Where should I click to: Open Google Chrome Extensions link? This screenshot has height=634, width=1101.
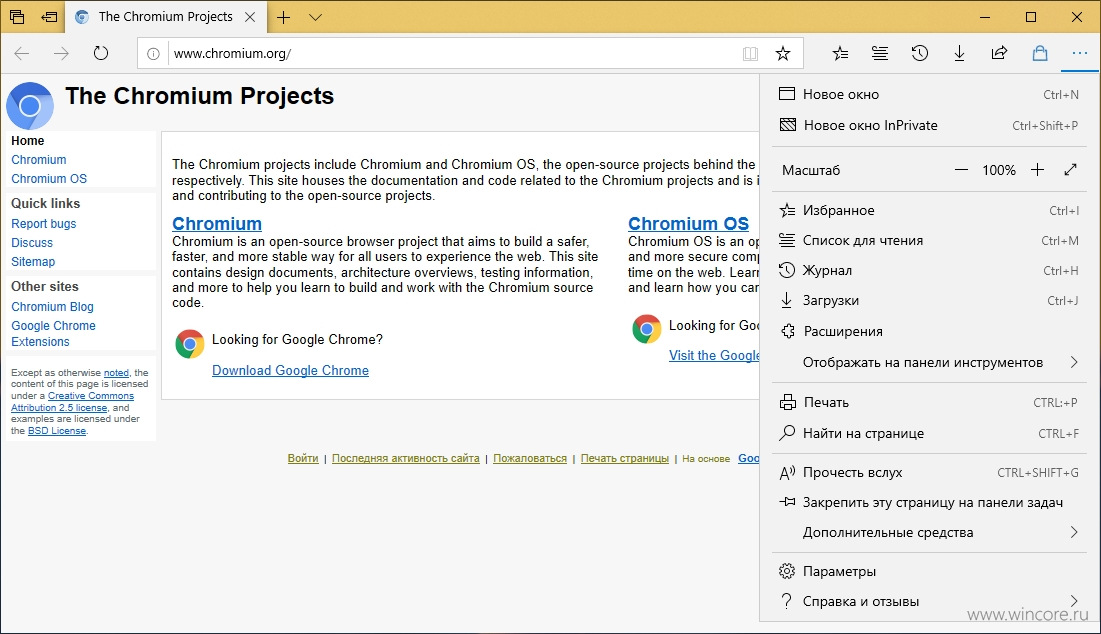coord(53,333)
